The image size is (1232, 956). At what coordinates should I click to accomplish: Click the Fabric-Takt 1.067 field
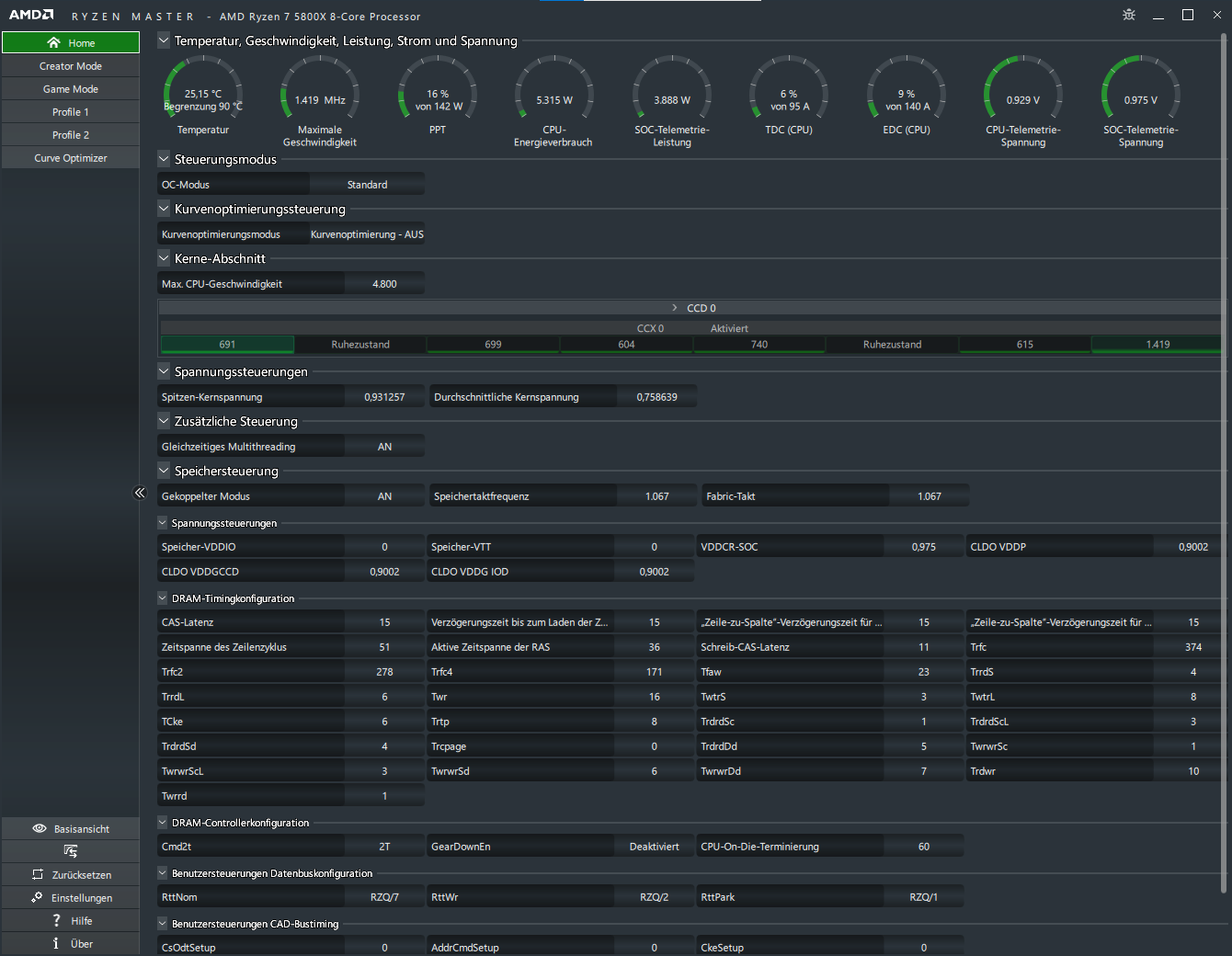(x=930, y=496)
